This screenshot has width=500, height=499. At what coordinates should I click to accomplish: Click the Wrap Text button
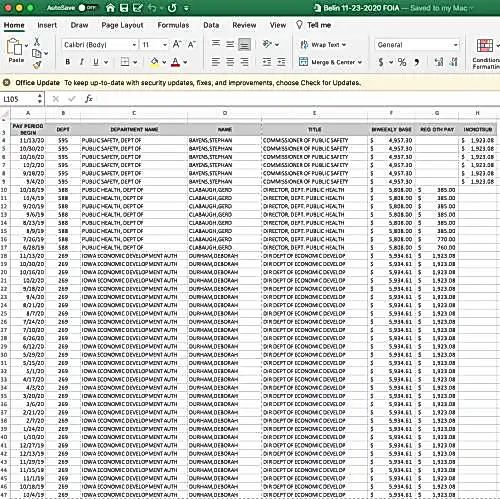323,45
